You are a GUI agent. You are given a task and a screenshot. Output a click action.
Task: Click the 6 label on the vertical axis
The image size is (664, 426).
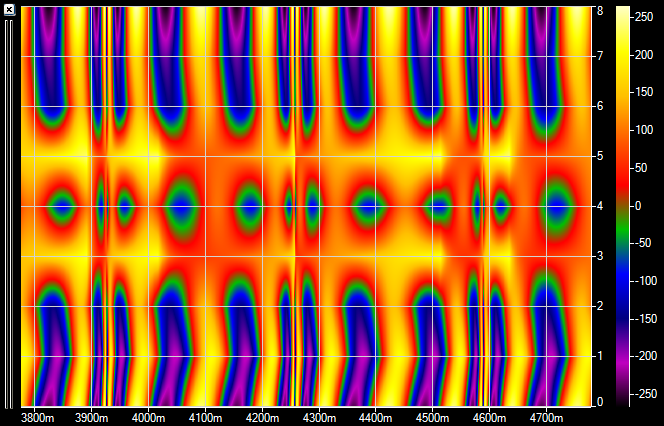point(600,106)
